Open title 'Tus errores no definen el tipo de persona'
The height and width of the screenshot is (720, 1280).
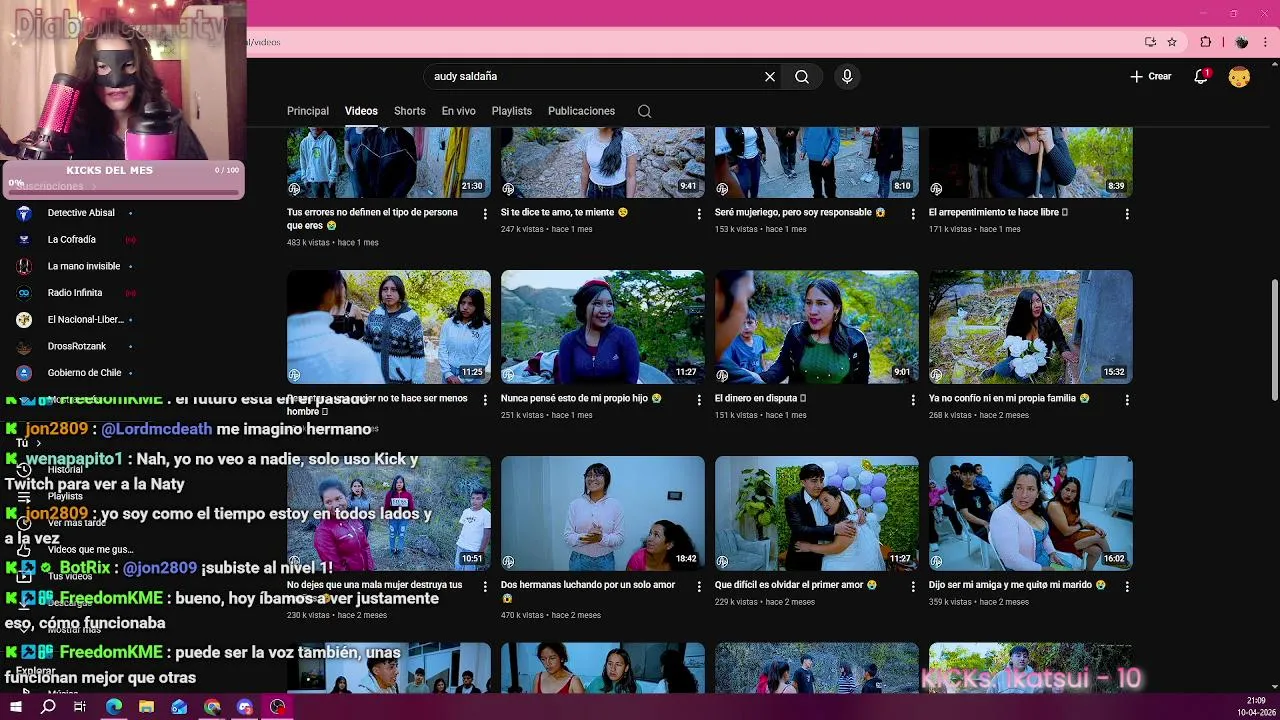click(372, 218)
